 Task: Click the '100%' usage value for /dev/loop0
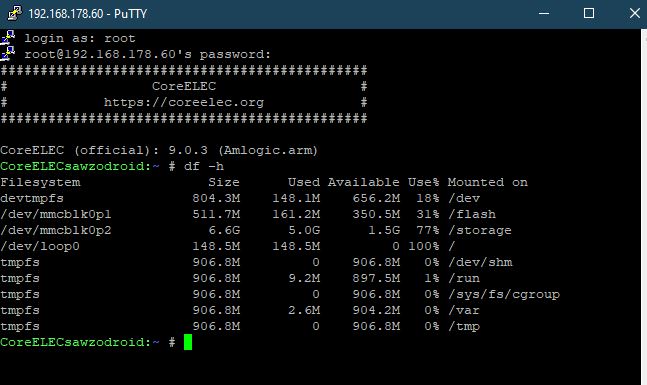(x=423, y=246)
